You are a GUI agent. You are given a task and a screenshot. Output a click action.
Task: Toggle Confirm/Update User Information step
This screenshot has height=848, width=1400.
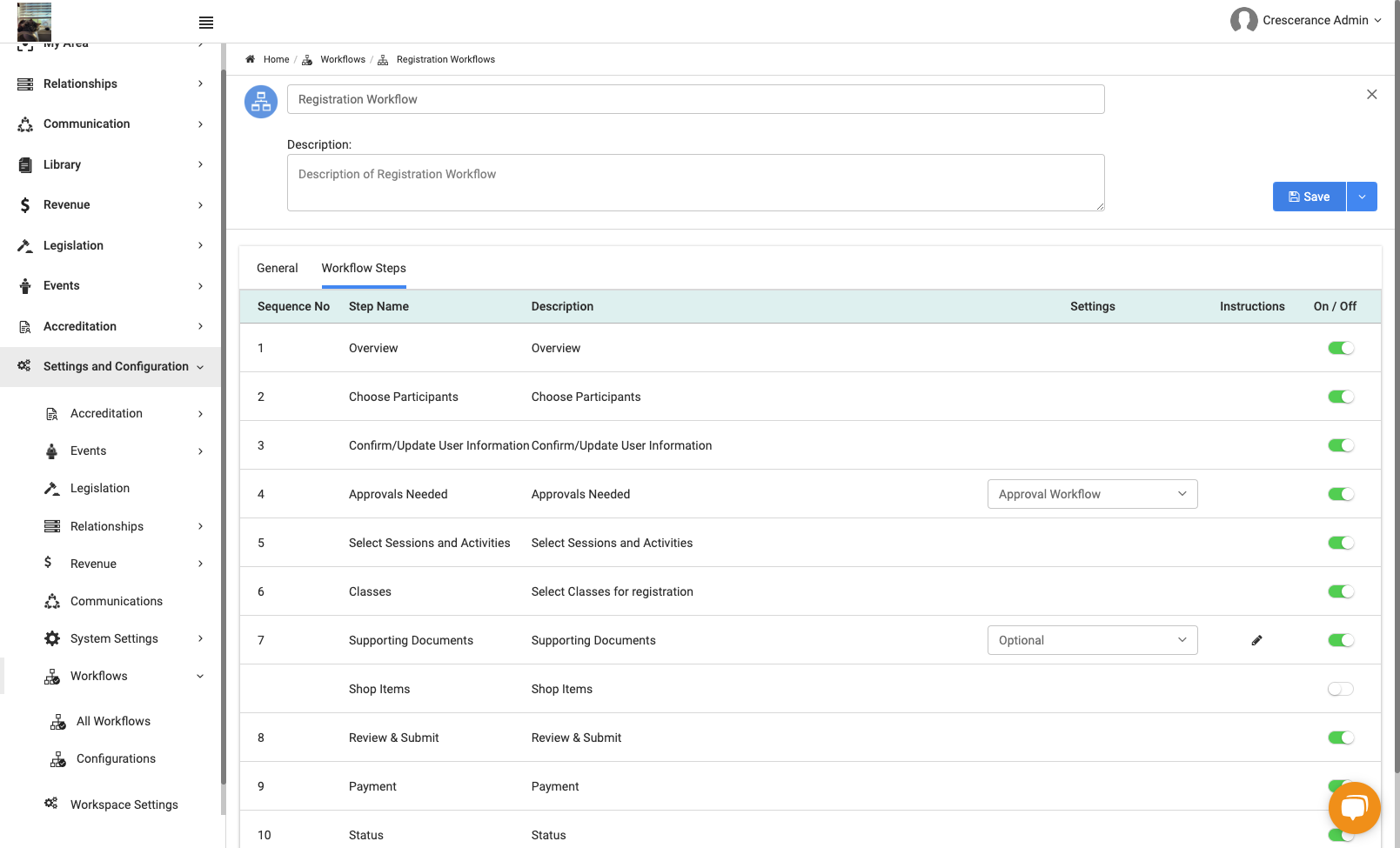[1341, 445]
